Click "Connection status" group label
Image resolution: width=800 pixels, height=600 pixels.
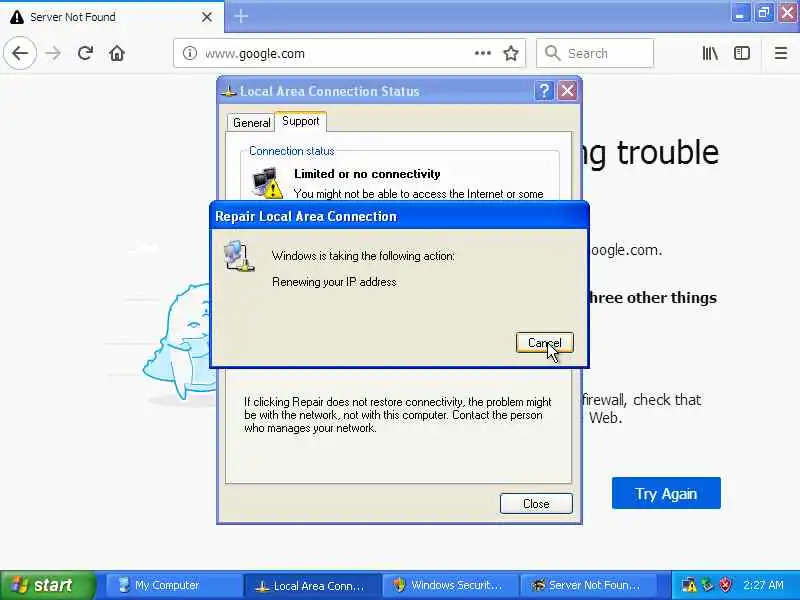(291, 151)
